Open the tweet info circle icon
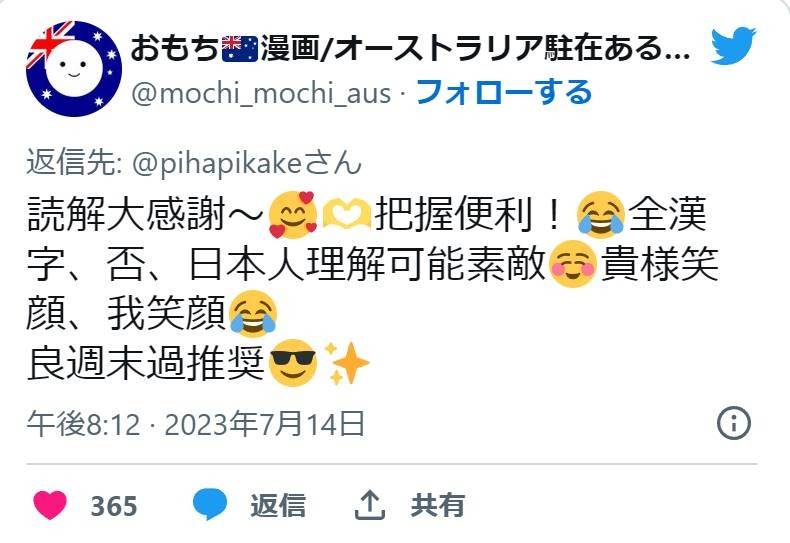Viewport: 790px width, 543px height. [734, 423]
